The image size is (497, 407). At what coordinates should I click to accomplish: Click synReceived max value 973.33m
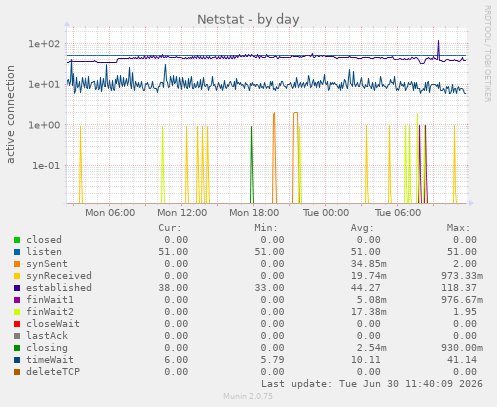tap(462, 276)
